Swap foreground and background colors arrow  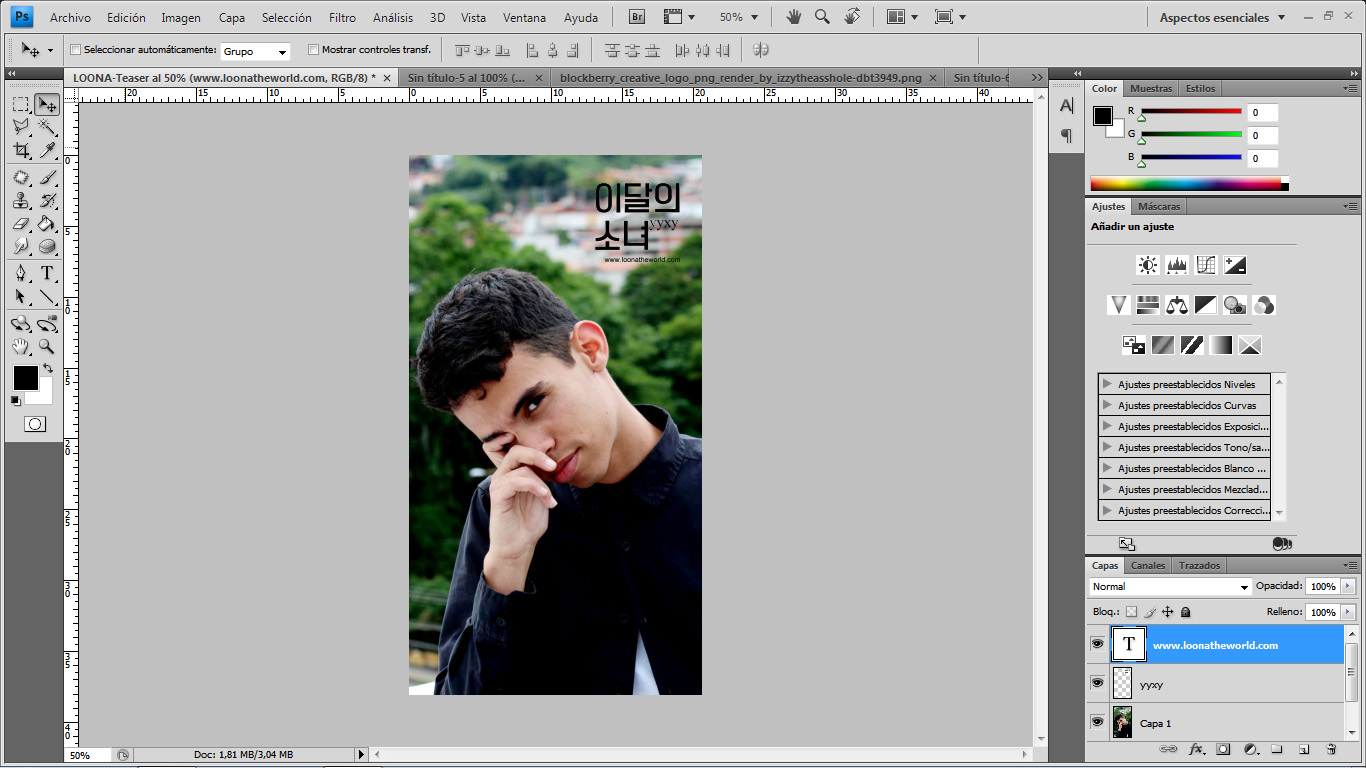tap(47, 369)
